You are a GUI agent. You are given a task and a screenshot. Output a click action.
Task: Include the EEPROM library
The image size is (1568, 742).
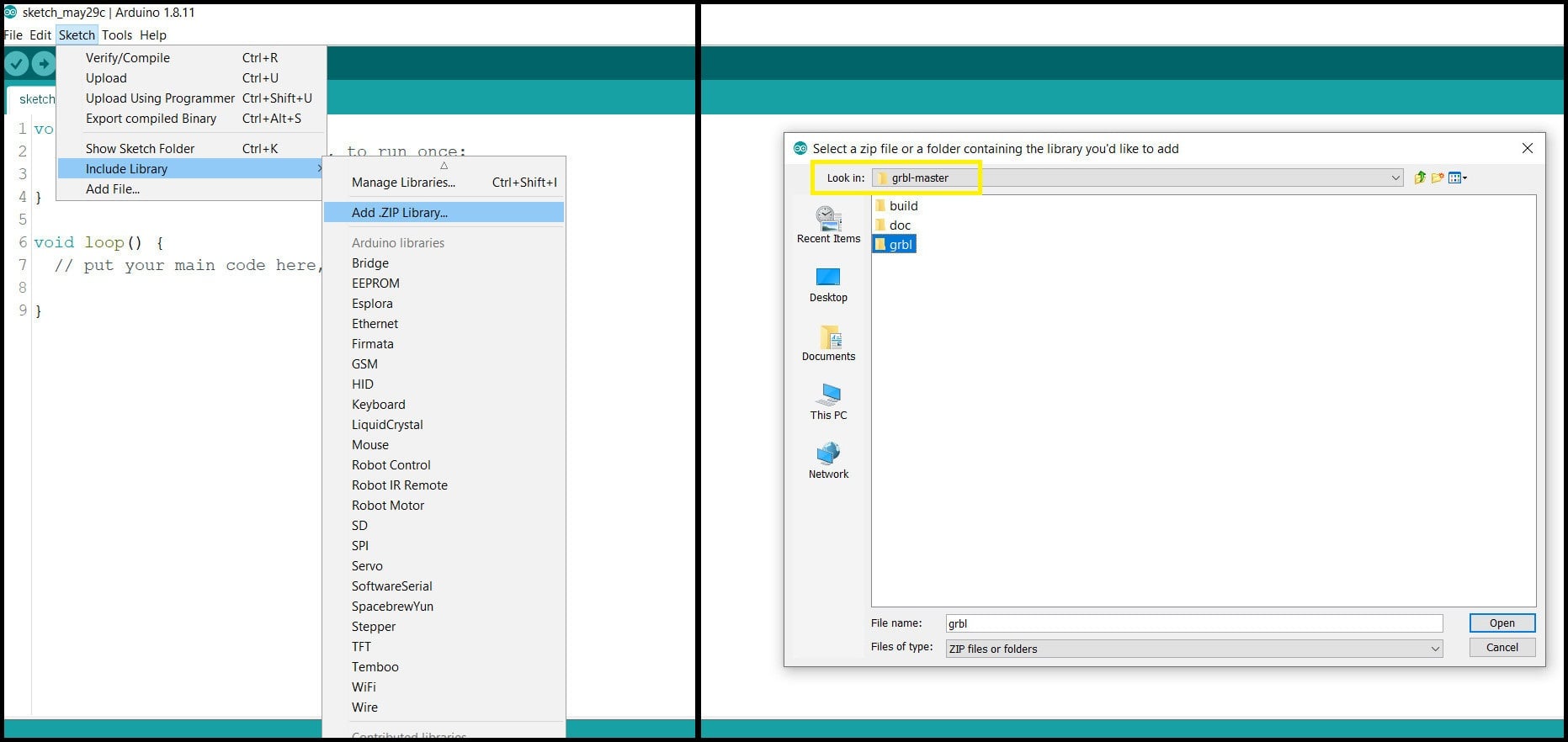(444, 283)
